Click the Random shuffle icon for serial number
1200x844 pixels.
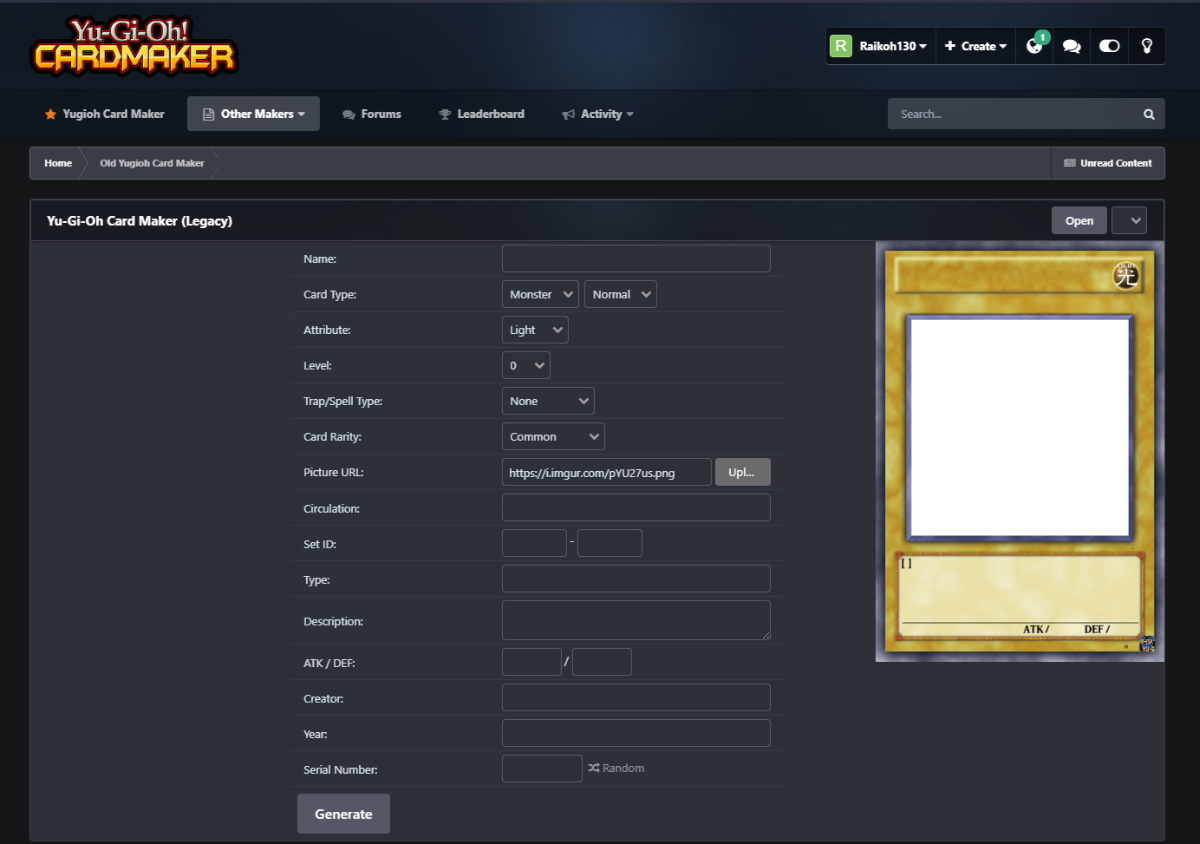click(x=593, y=768)
